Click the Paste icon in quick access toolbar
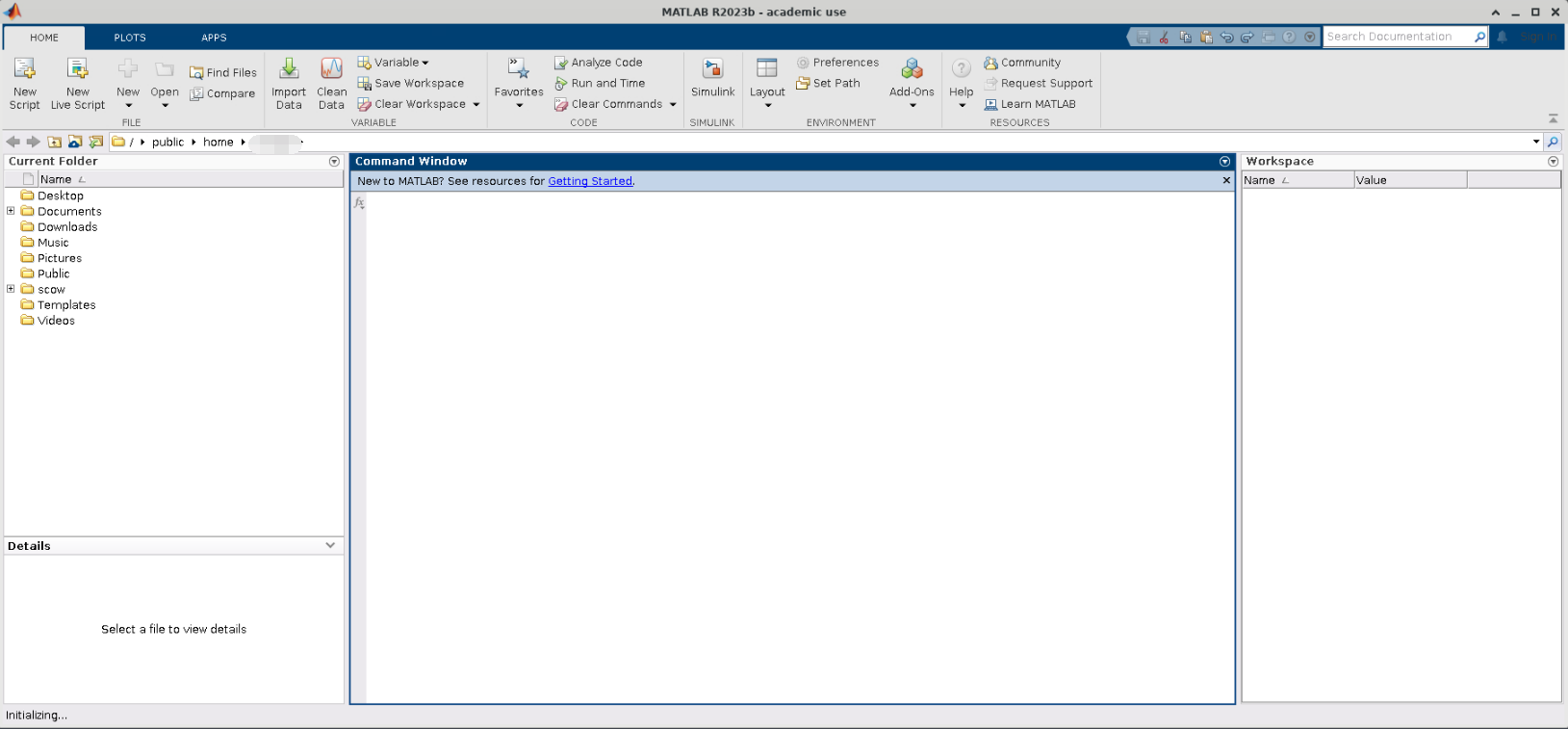 click(1206, 38)
